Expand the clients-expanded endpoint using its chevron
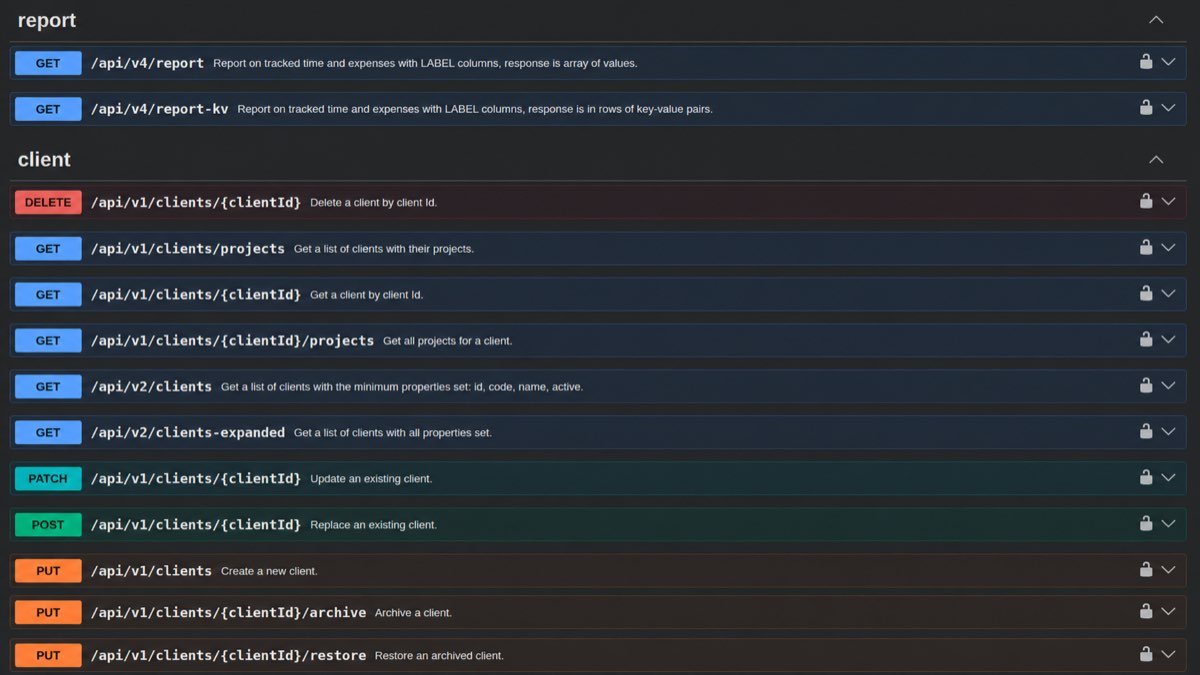This screenshot has width=1200, height=675. tap(1168, 432)
